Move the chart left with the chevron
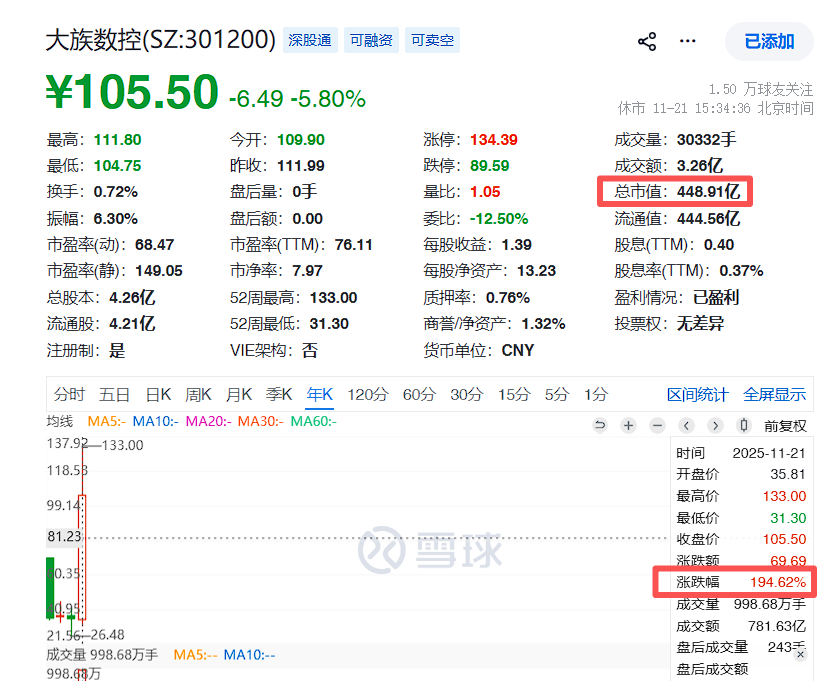Screen dimensions: 837x681 [686, 425]
